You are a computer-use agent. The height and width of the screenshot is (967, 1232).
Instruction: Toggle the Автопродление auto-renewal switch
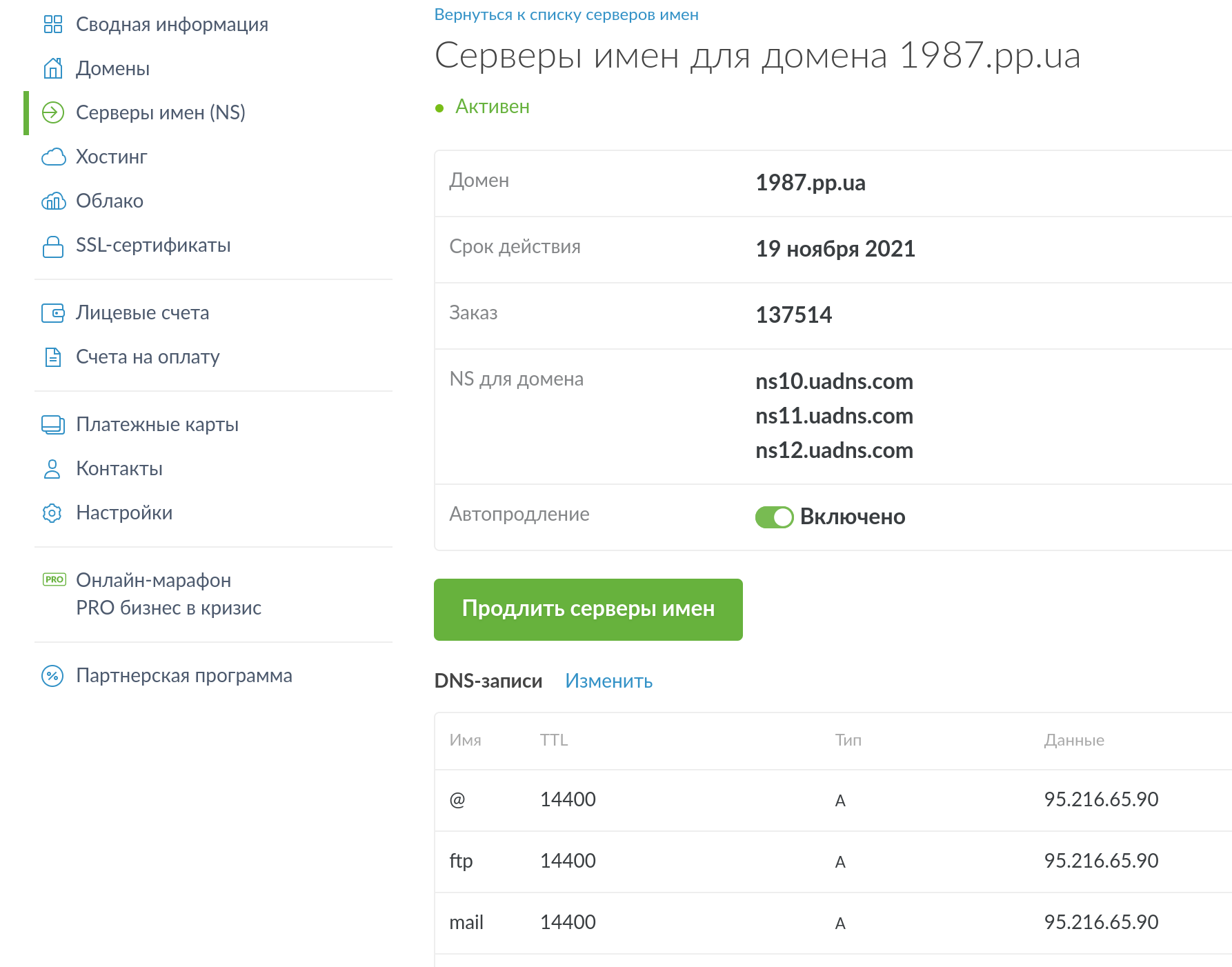coord(774,517)
